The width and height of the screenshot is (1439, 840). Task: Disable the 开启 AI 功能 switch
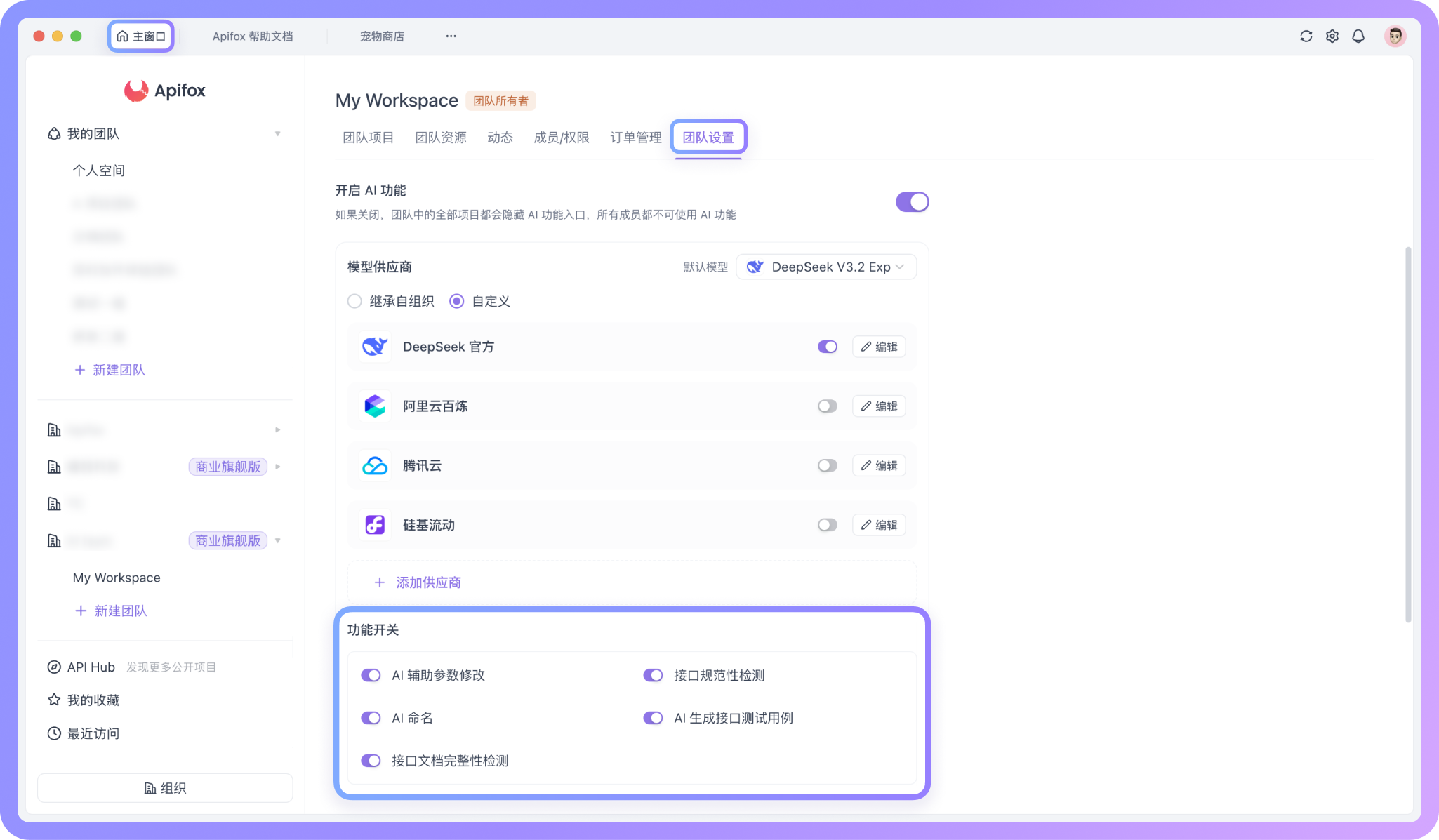coord(913,201)
